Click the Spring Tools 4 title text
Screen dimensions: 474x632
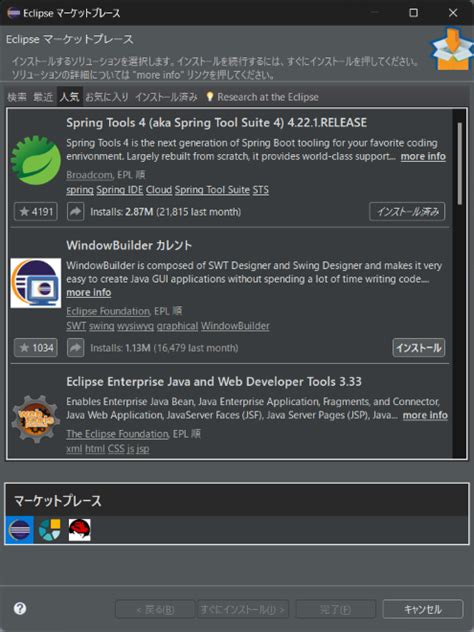coord(216,123)
